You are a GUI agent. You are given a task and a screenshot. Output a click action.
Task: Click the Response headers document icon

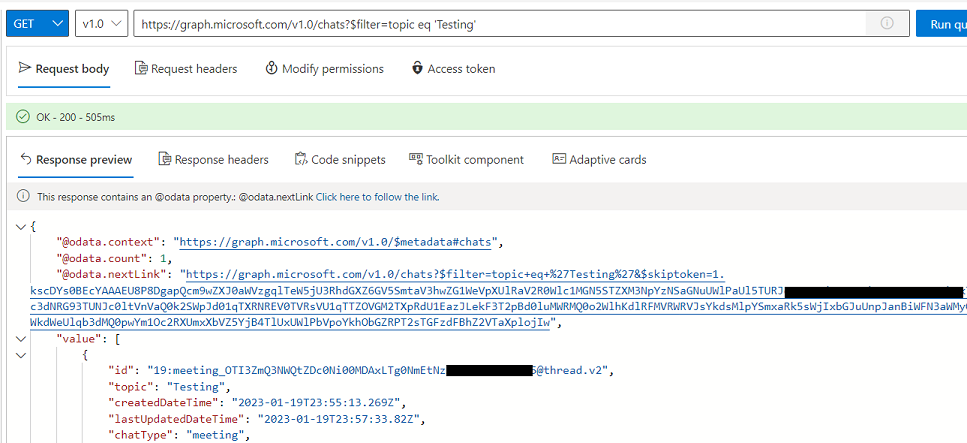coord(164,159)
